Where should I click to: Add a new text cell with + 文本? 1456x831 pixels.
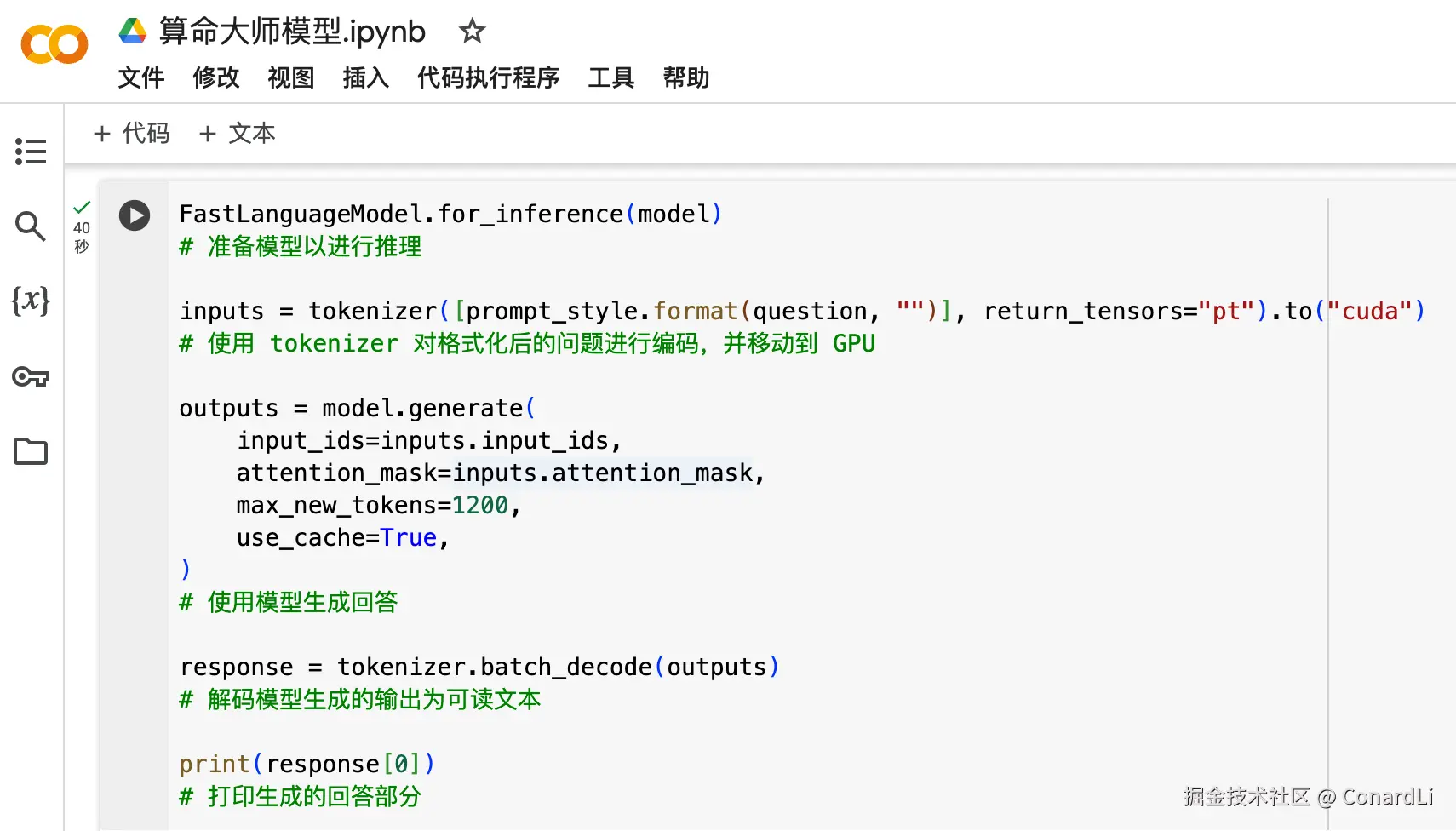(238, 134)
